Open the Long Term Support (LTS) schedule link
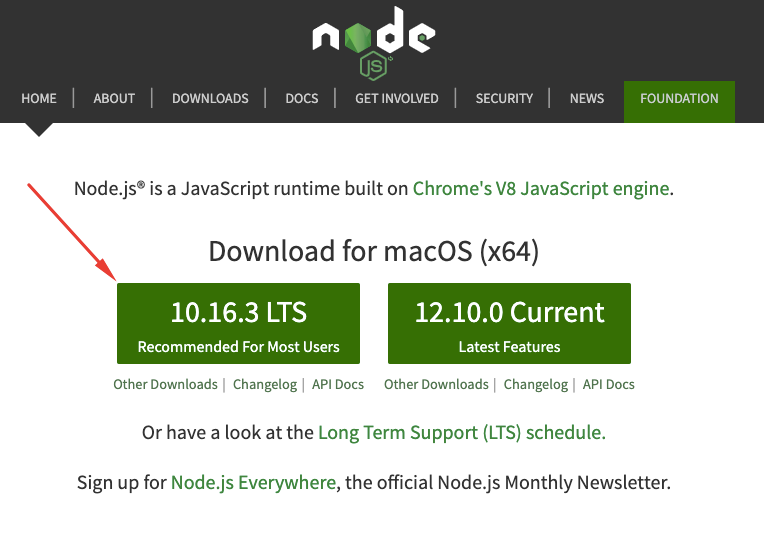764x544 pixels. (461, 432)
